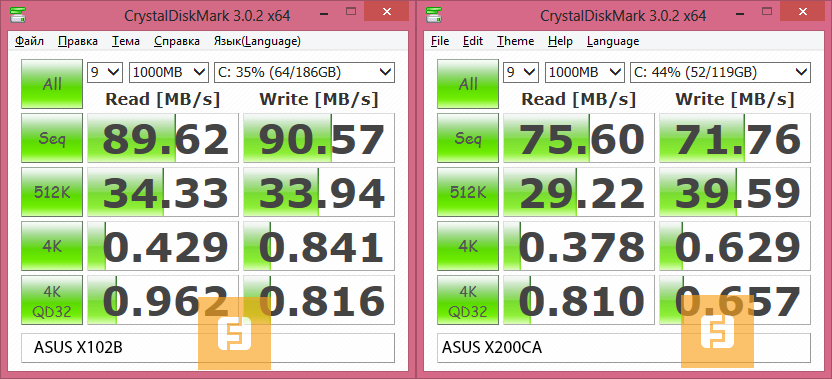Click CrystalDiskMark app icon in left title bar
This screenshot has height=379, width=832.
pos(19,16)
